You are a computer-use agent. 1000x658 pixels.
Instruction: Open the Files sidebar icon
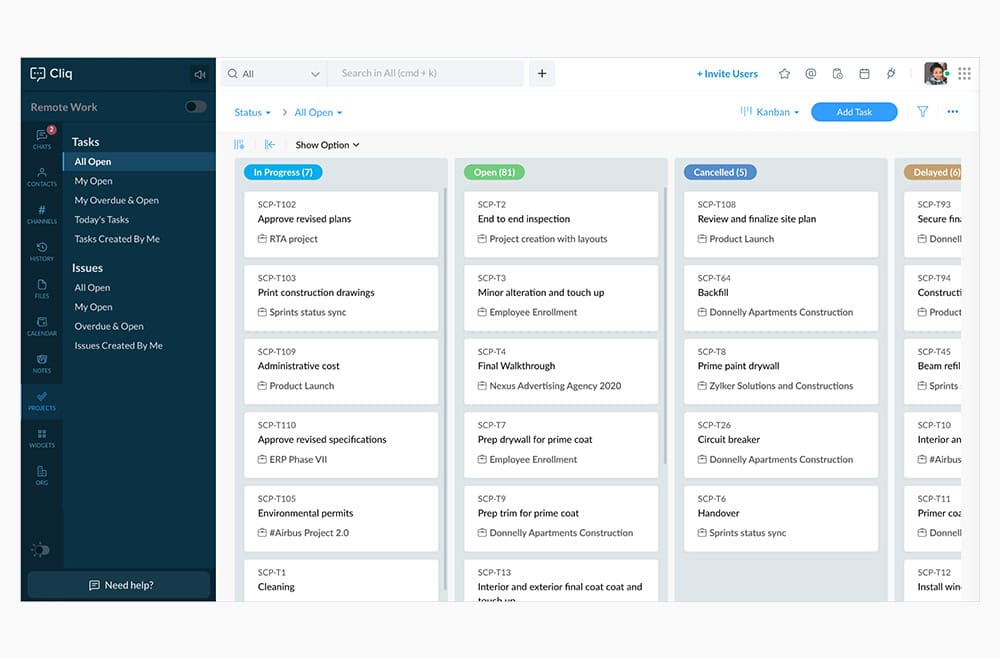[x=42, y=289]
